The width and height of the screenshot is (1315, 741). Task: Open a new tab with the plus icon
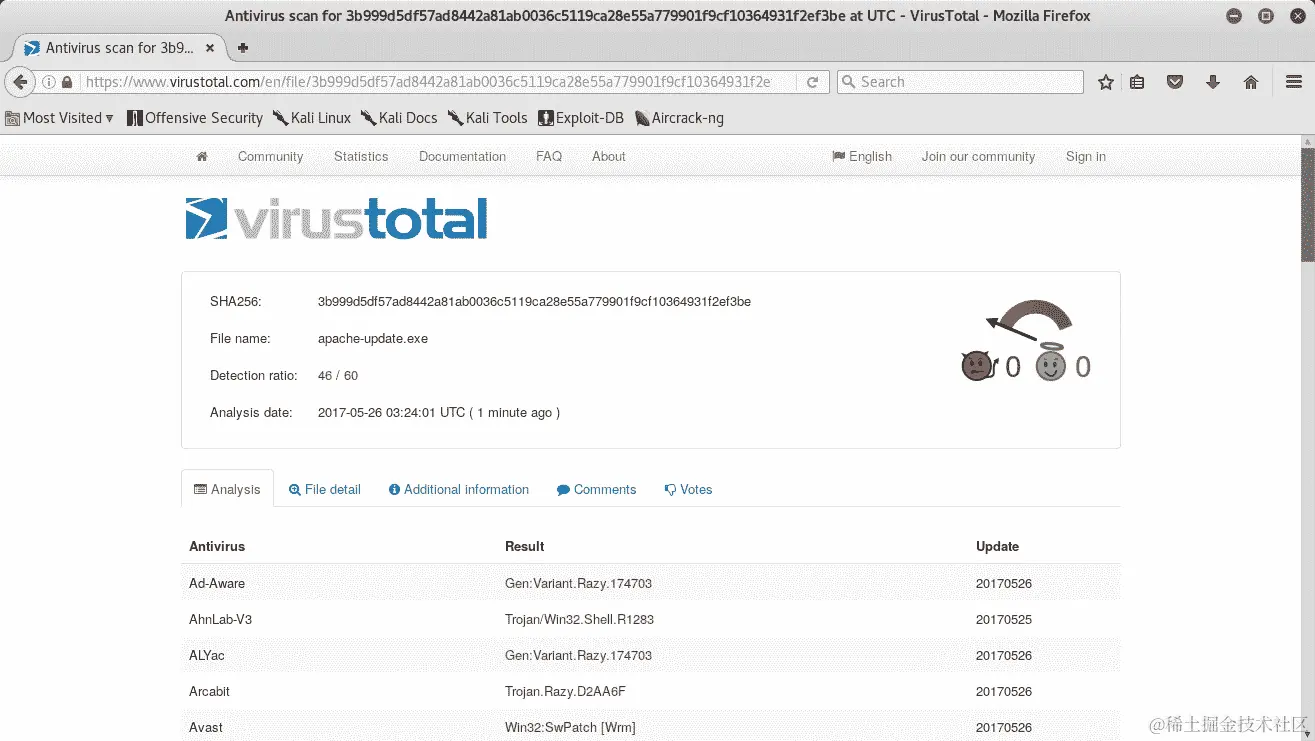point(242,47)
